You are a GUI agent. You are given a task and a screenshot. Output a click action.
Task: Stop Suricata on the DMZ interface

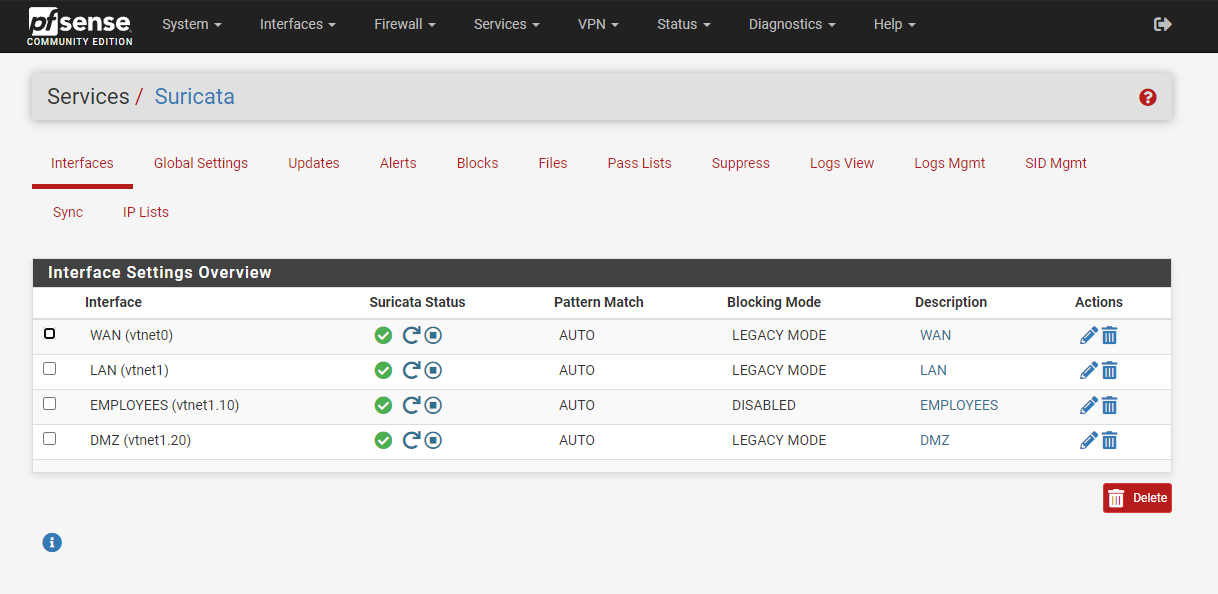tap(433, 440)
